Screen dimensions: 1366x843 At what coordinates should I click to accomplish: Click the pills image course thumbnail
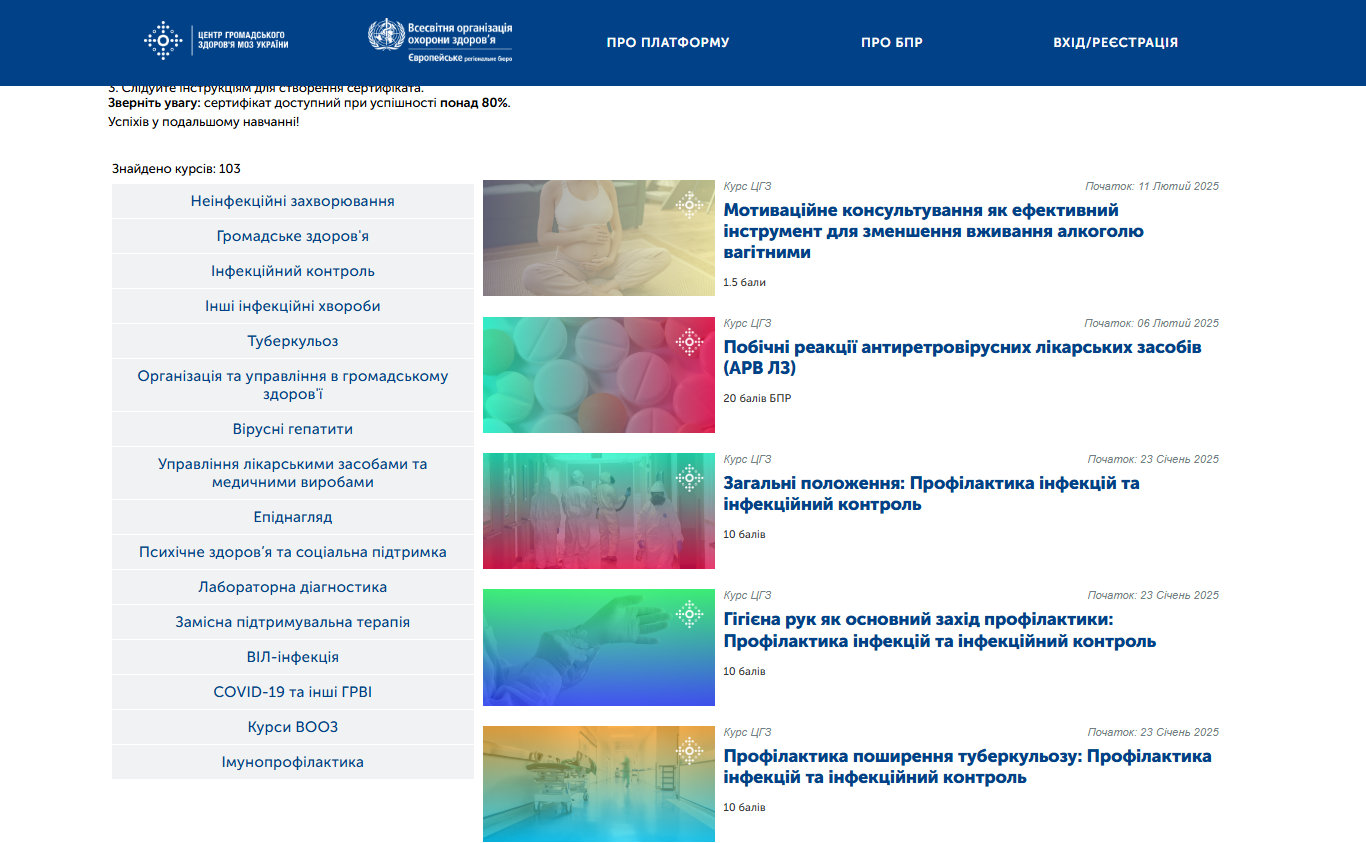coord(598,375)
